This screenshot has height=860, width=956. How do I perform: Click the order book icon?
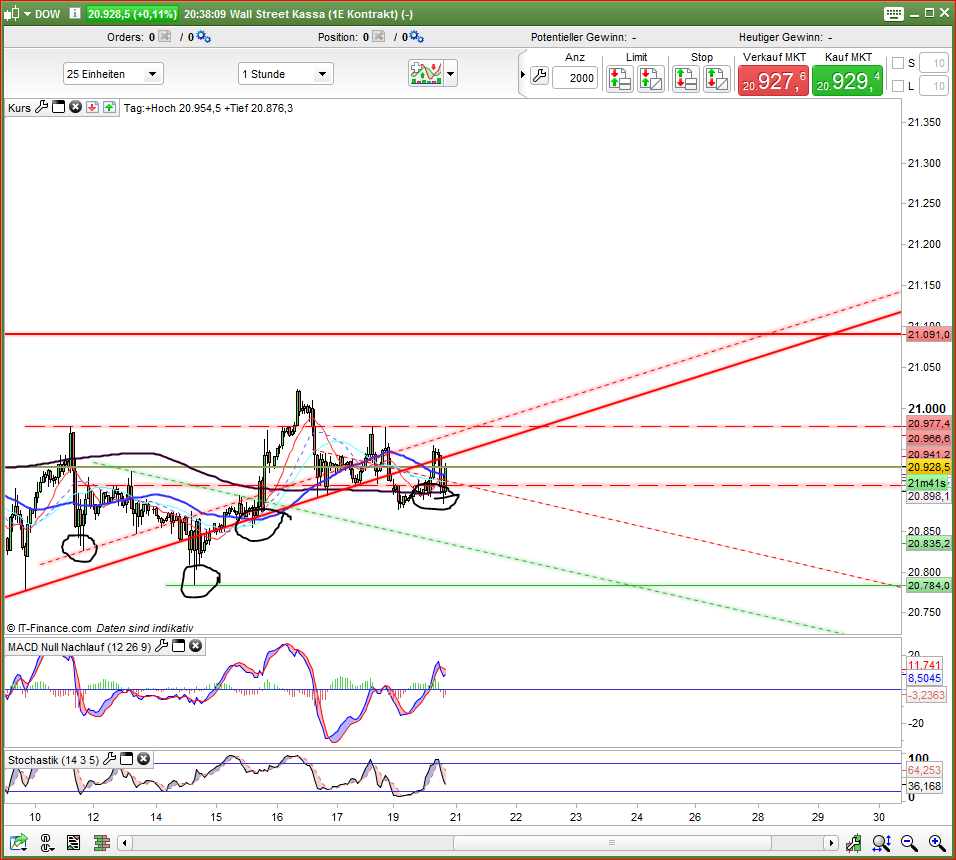[x=102, y=843]
